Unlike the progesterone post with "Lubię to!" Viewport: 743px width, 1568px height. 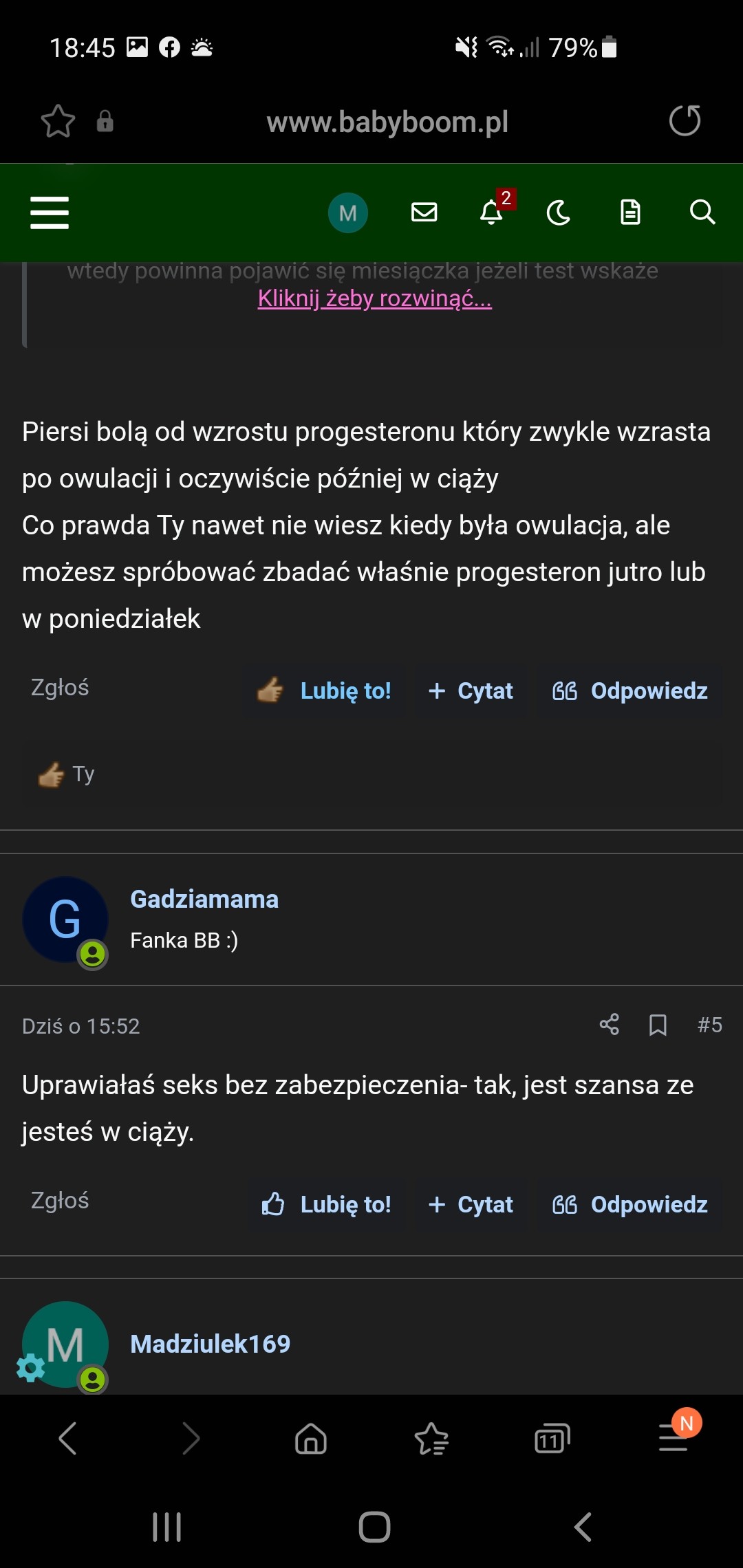pos(325,690)
